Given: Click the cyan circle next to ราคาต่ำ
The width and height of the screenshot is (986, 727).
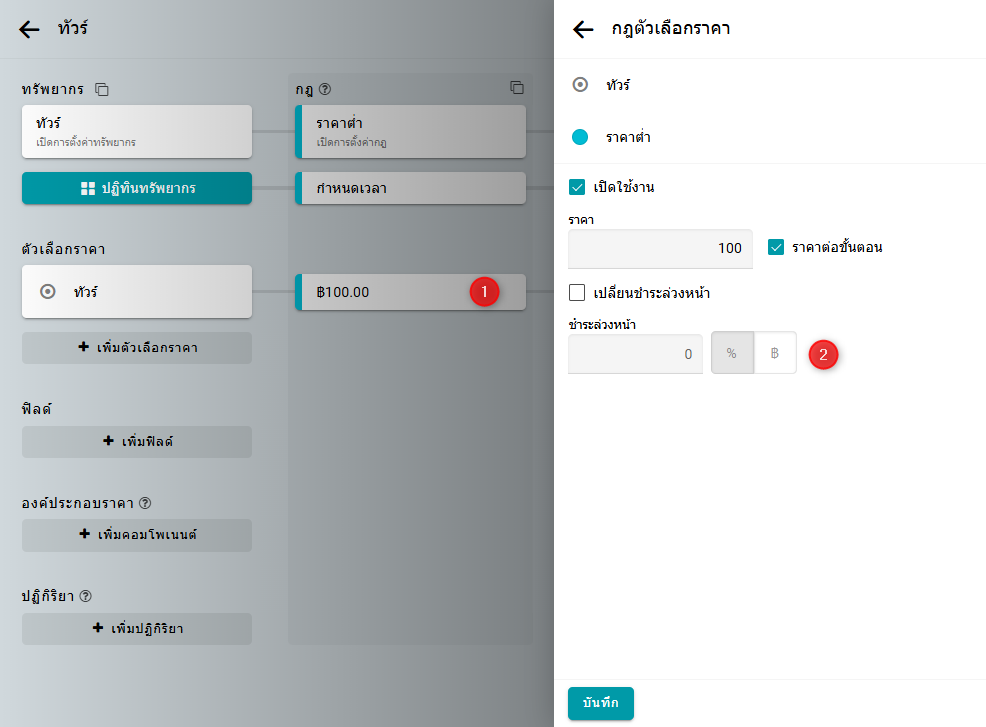Looking at the screenshot, I should [580, 137].
